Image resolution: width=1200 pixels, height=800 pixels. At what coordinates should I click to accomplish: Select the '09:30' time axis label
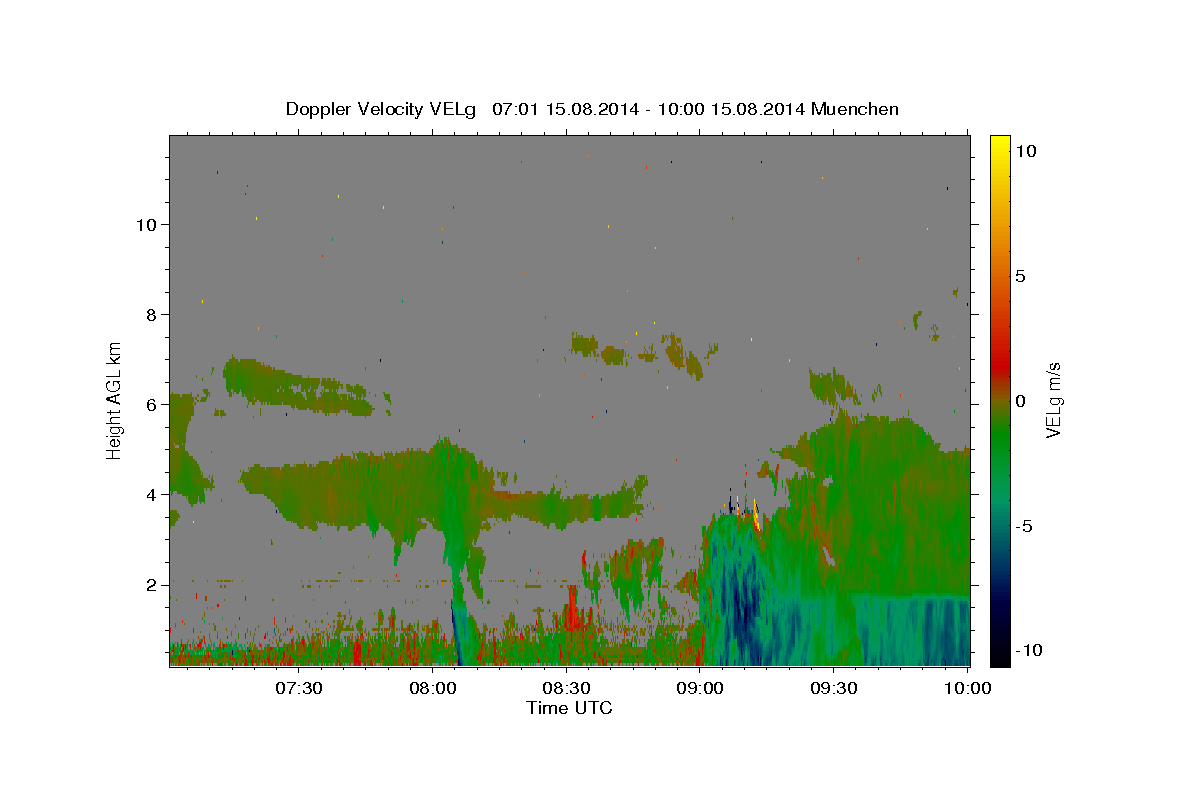[834, 688]
